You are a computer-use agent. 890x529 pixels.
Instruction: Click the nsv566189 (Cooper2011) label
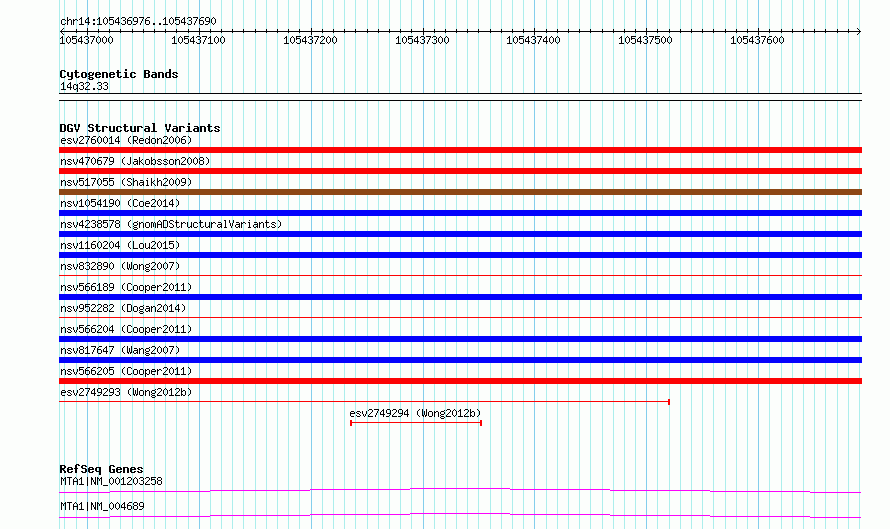pos(126,287)
